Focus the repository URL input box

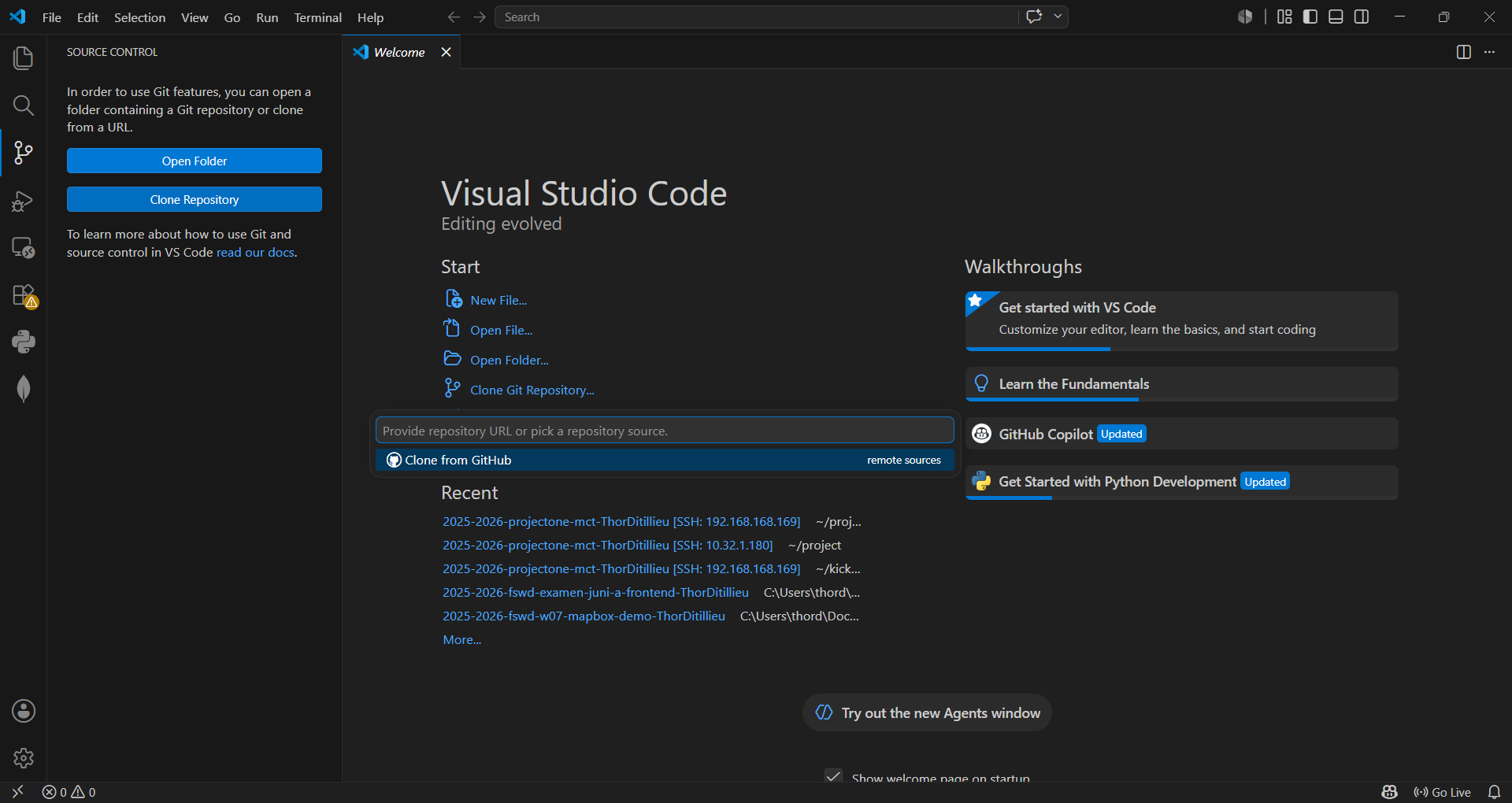665,431
